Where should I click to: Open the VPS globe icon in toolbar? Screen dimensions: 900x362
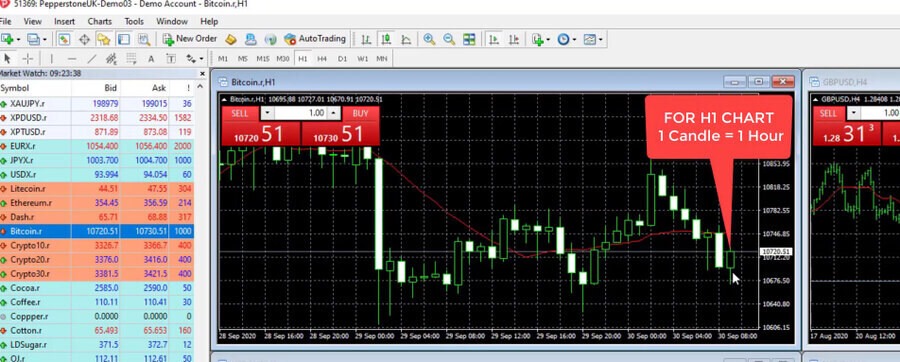(270, 39)
